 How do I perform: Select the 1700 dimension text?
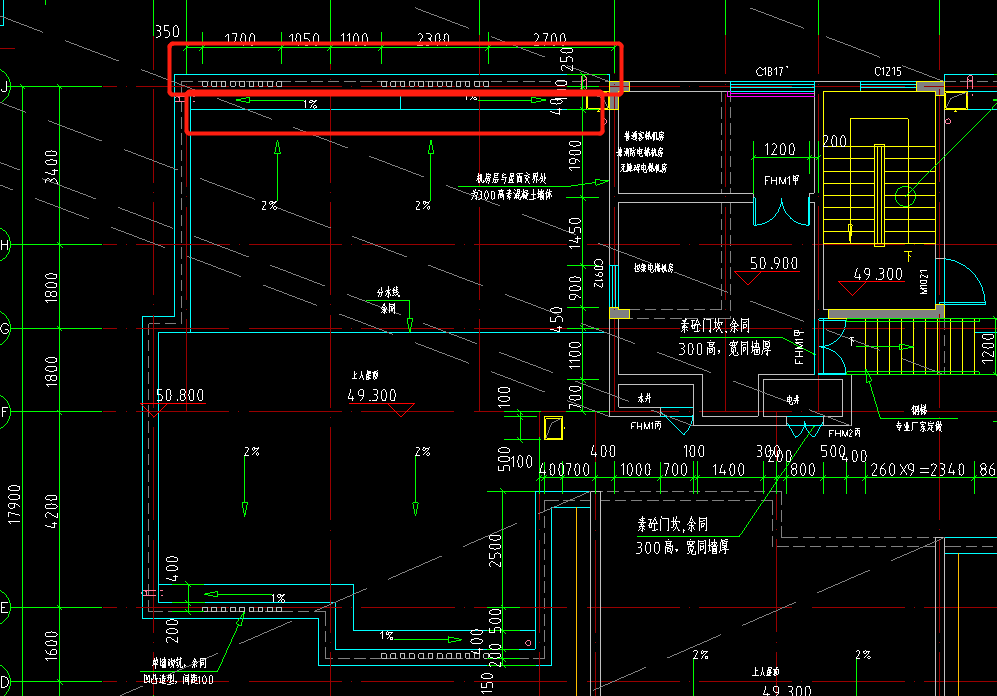240,38
